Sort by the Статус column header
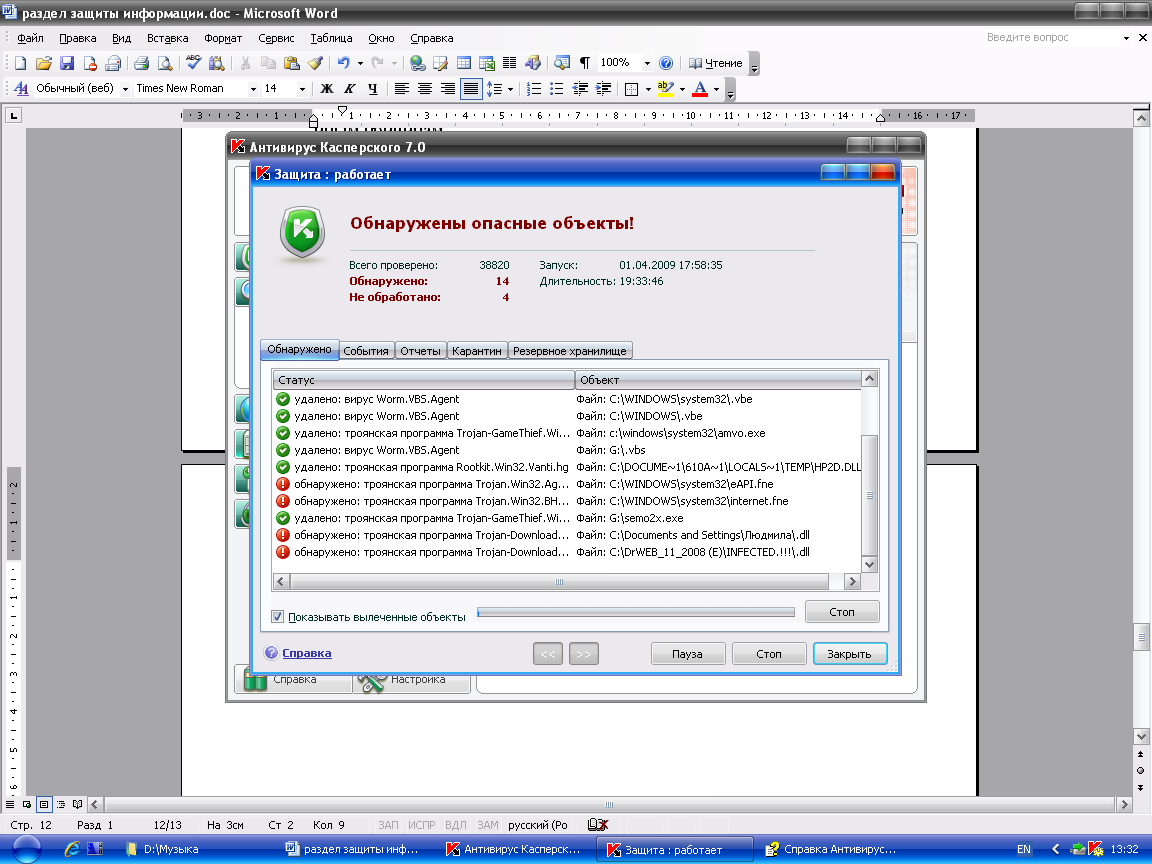 pos(423,380)
